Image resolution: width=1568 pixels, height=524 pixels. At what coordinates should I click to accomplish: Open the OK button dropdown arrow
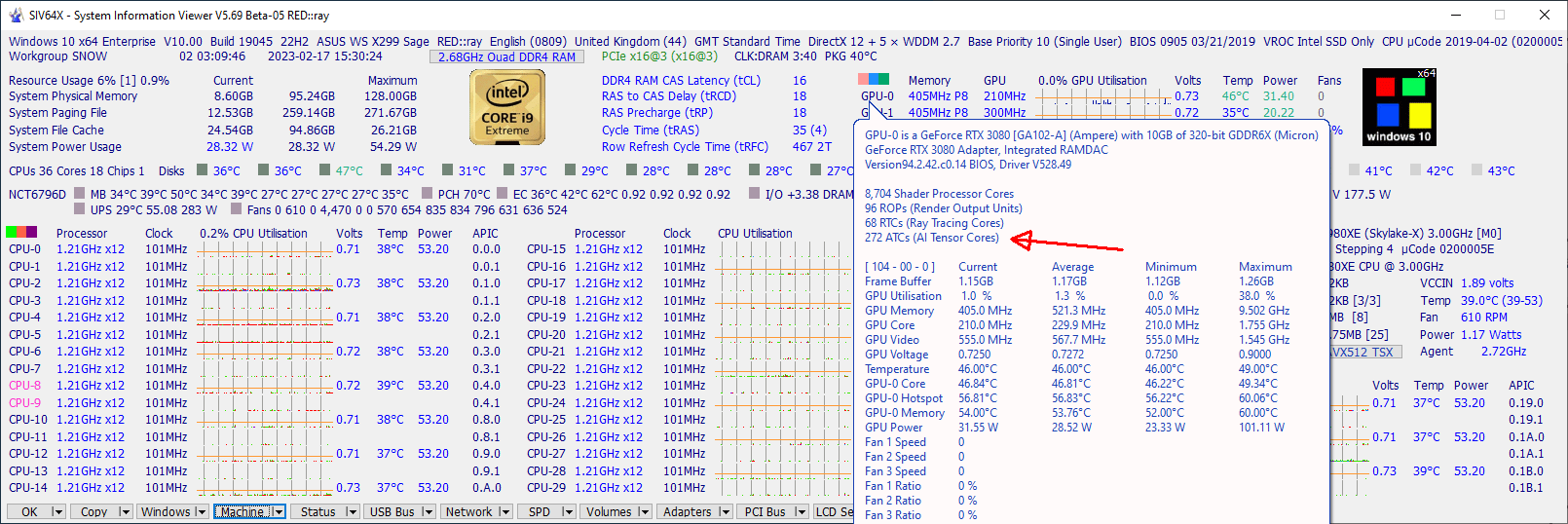[57, 511]
